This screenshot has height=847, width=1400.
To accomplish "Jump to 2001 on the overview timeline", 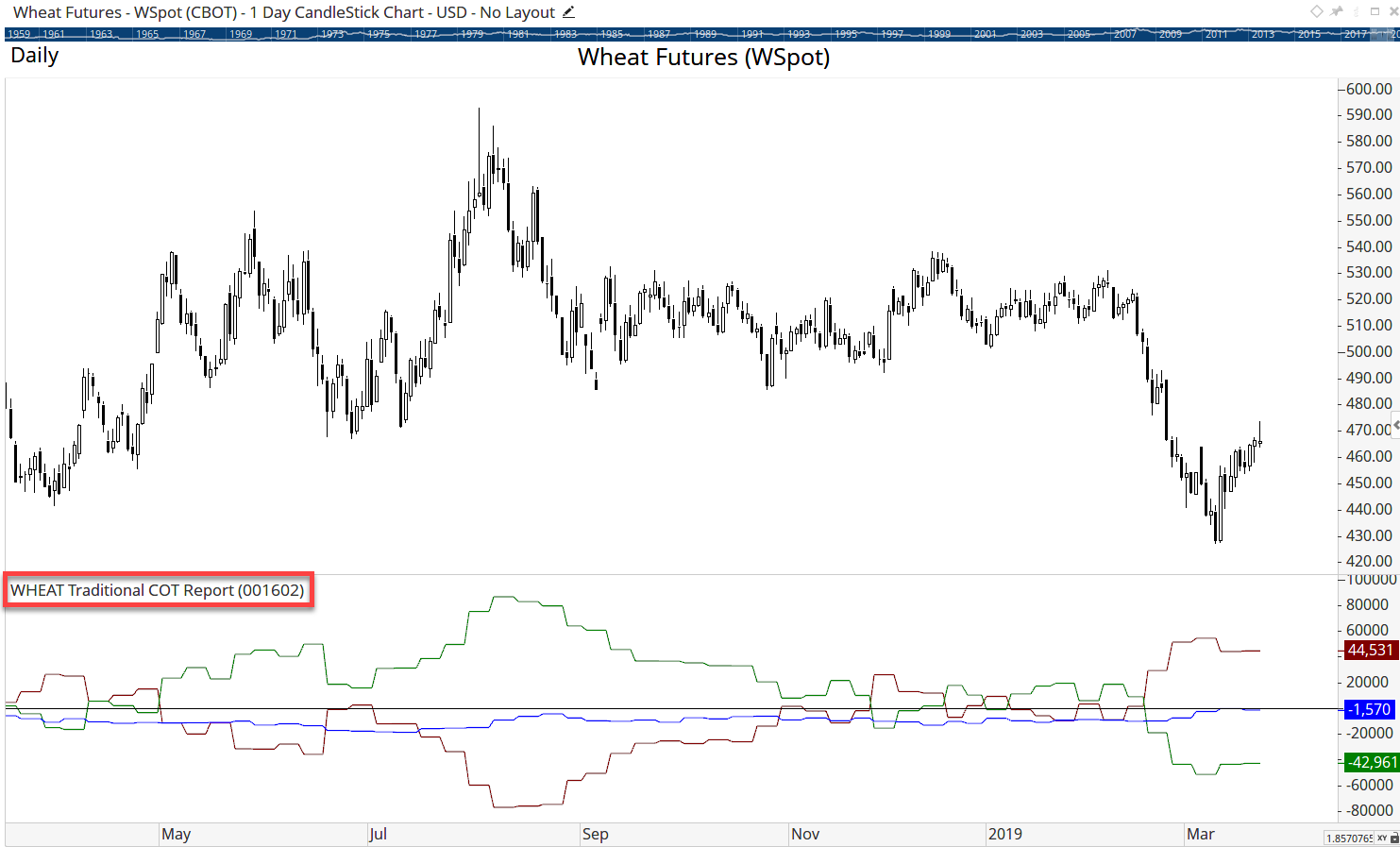I will 986,34.
